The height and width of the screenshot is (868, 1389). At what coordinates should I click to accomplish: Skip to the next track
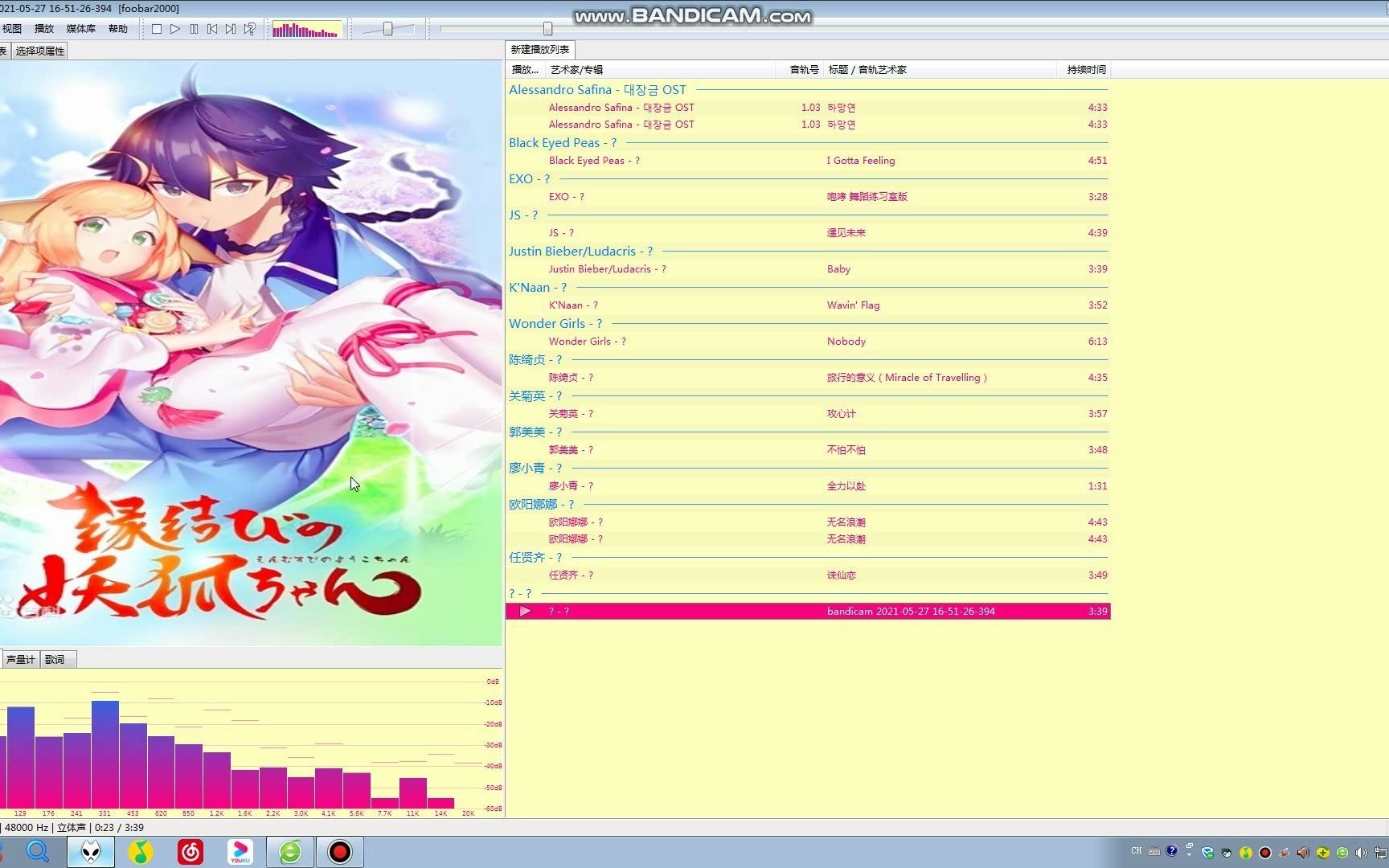tap(231, 29)
